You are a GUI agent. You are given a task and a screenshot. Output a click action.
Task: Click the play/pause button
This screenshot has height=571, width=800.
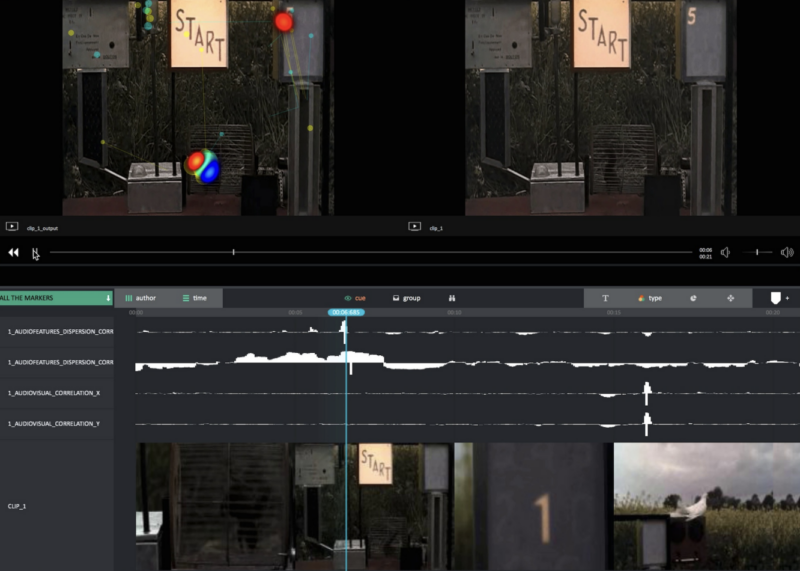(35, 253)
